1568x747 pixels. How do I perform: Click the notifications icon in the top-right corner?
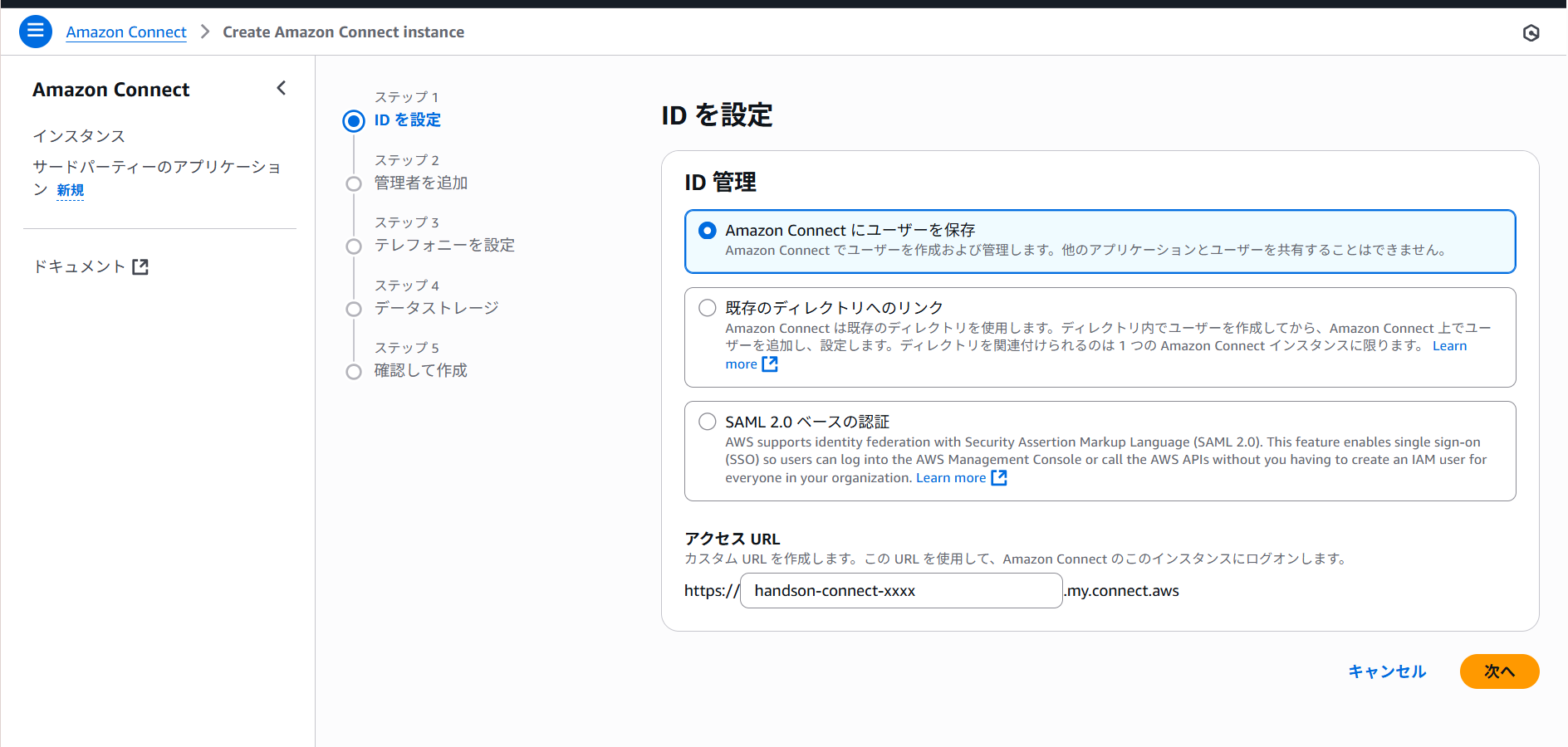1531,32
